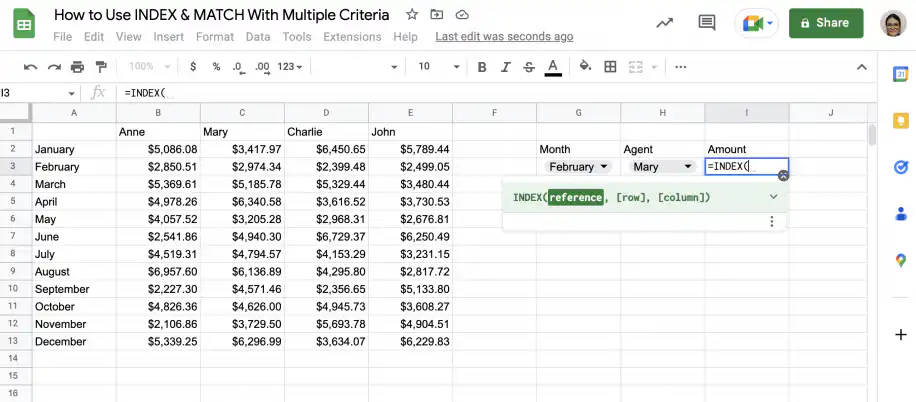Open the move to folder icon

pyautogui.click(x=436, y=15)
